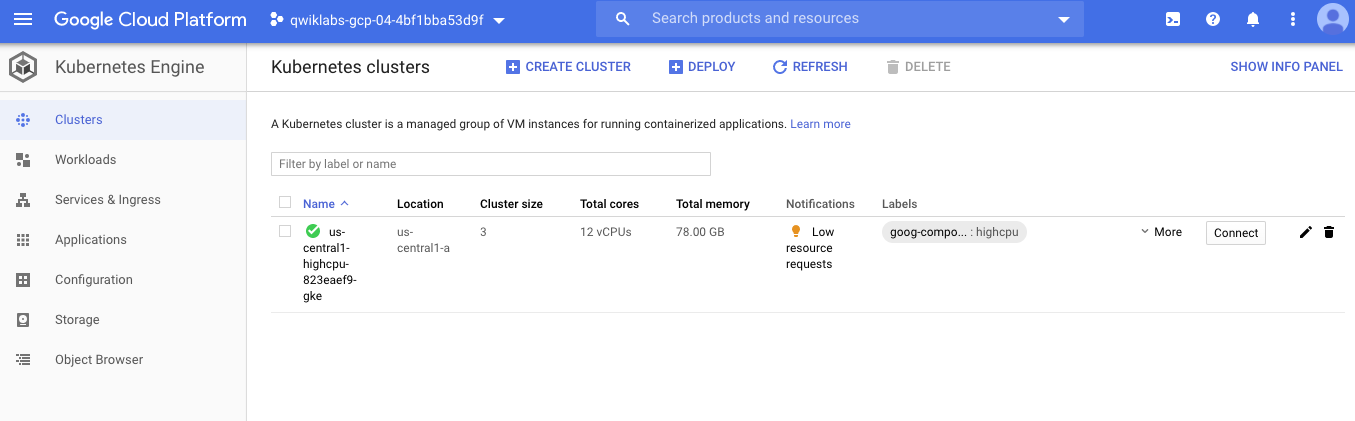The width and height of the screenshot is (1355, 421).
Task: Click the Clusters sidebar icon
Action: [x=23, y=120]
